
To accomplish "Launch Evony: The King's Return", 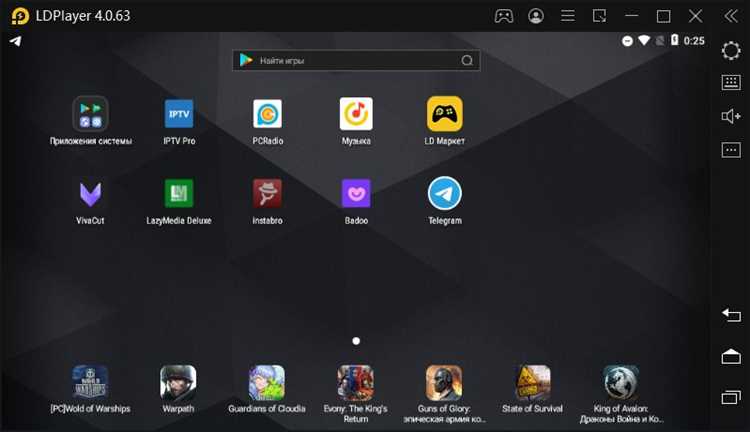I will [x=355, y=382].
